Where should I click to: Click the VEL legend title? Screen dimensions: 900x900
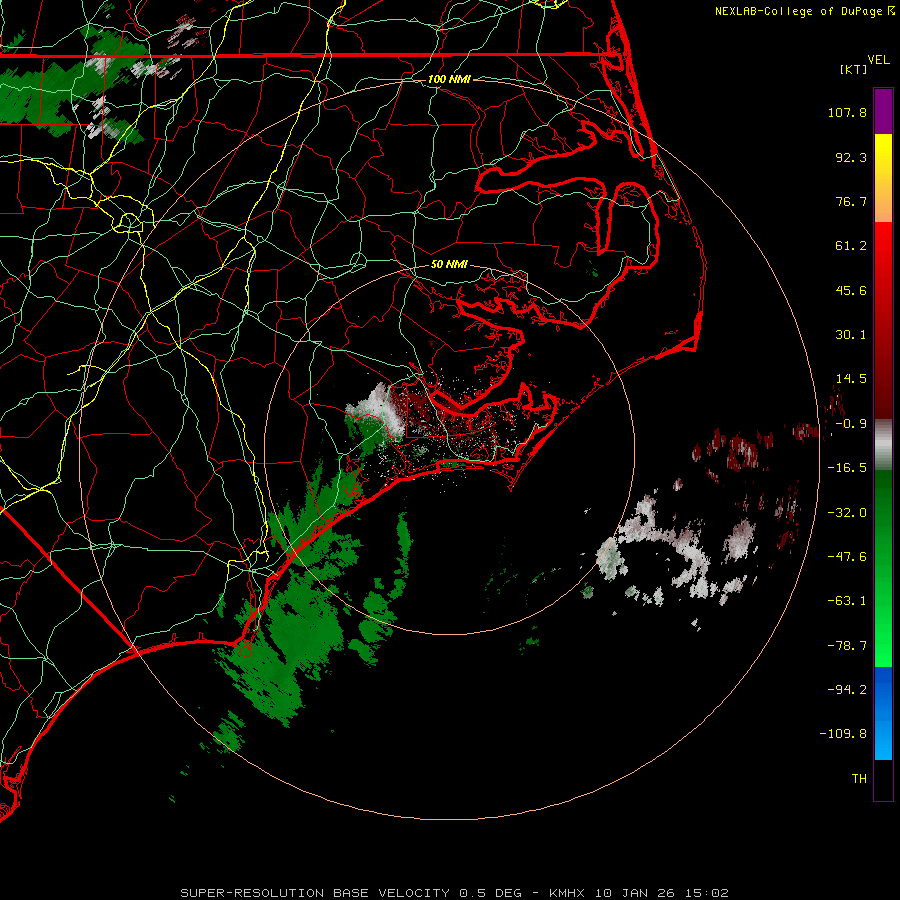point(878,60)
